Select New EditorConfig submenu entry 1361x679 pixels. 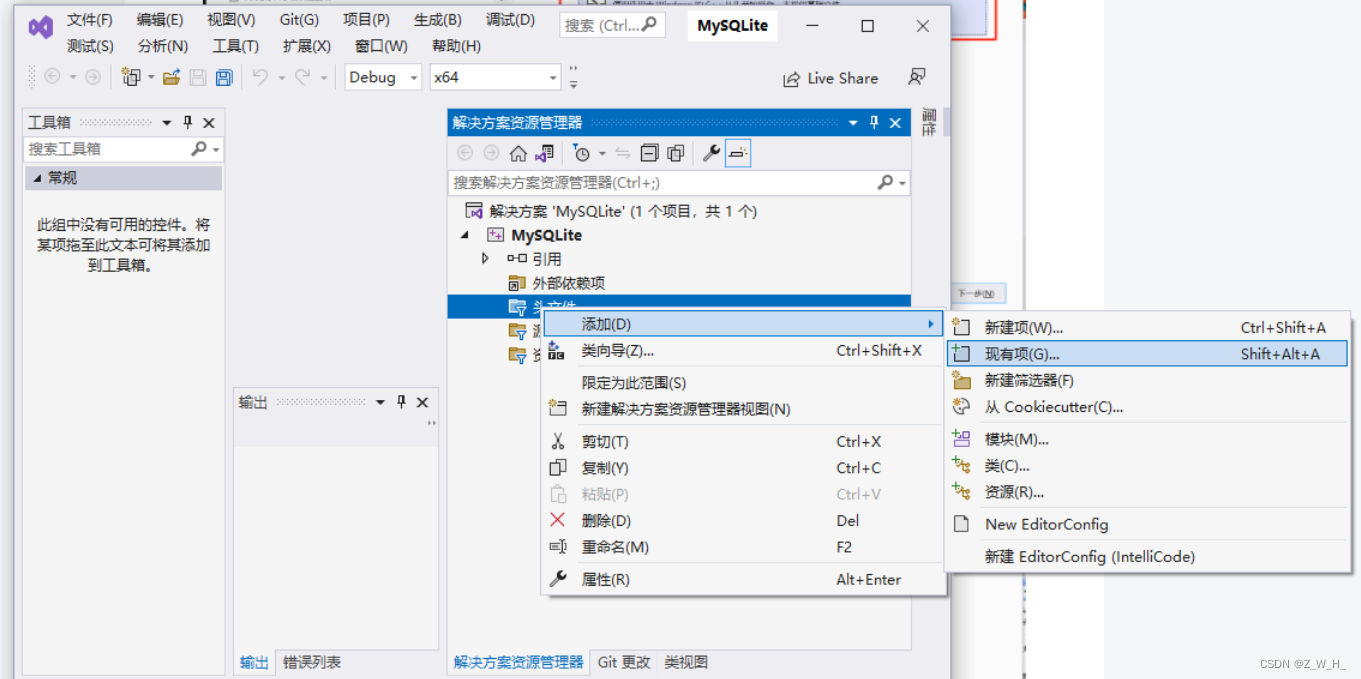point(1146,524)
